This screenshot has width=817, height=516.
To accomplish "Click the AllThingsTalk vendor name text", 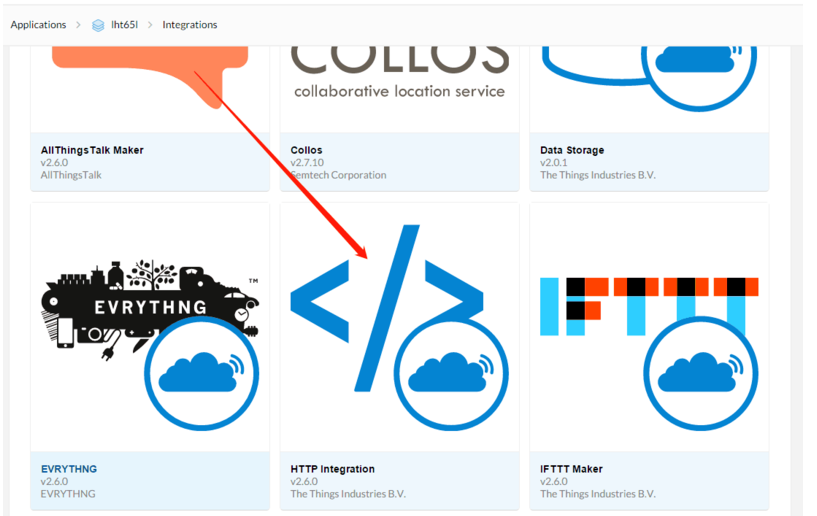I will pos(71,175).
